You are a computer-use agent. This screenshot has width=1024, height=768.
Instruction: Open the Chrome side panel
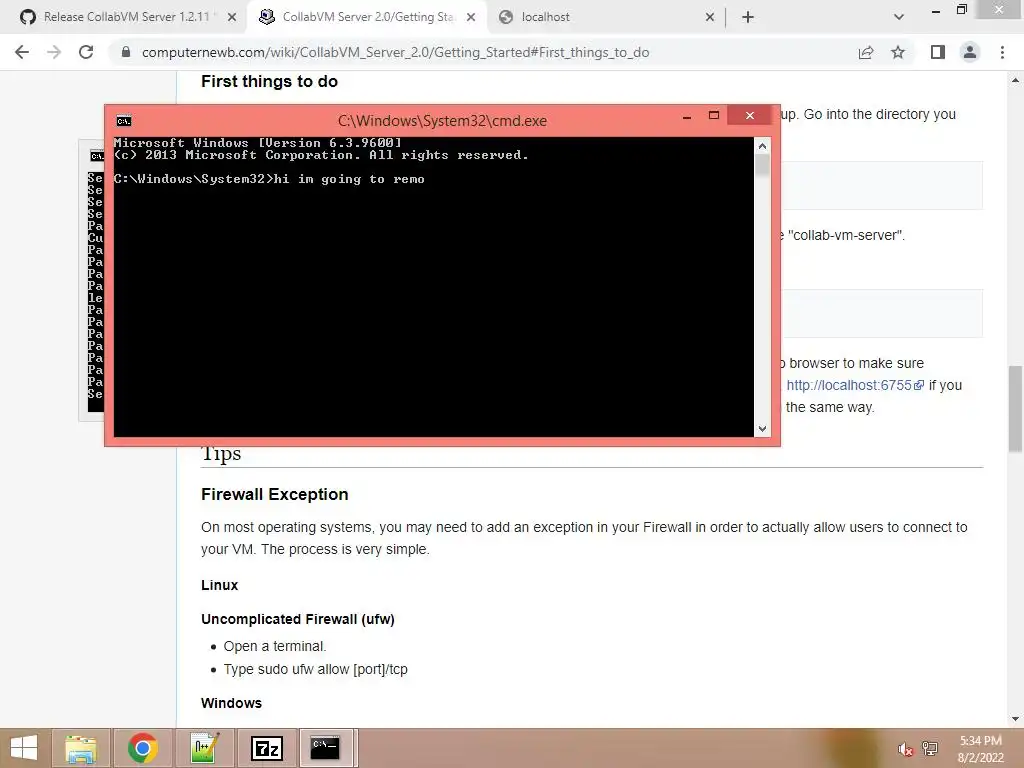(x=938, y=52)
